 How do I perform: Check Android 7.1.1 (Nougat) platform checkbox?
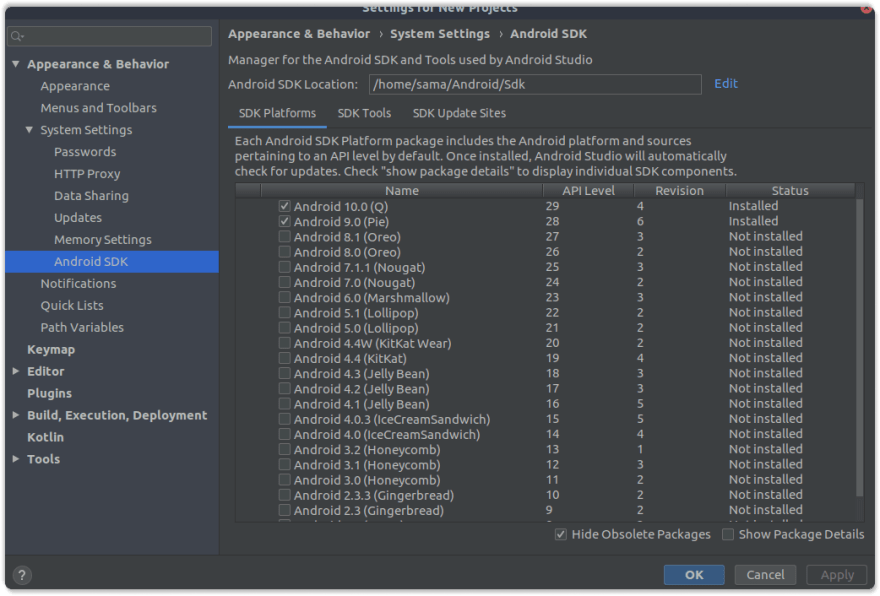pyautogui.click(x=285, y=267)
